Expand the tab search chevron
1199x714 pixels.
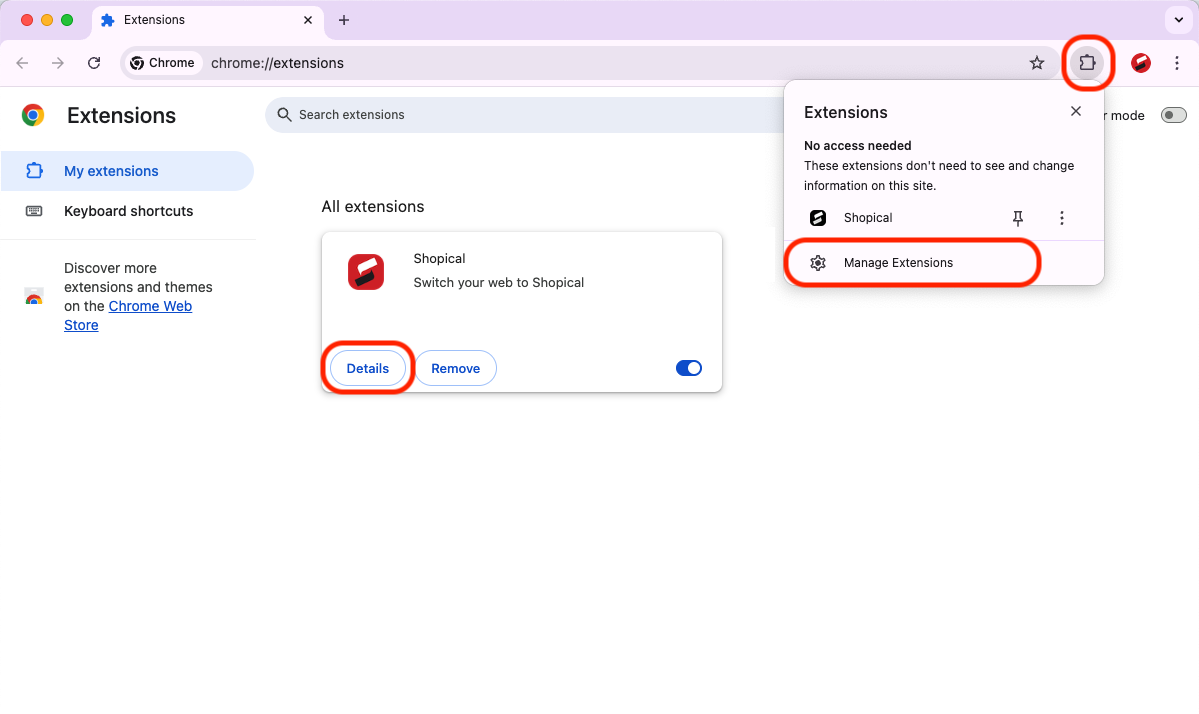pos(1178,20)
